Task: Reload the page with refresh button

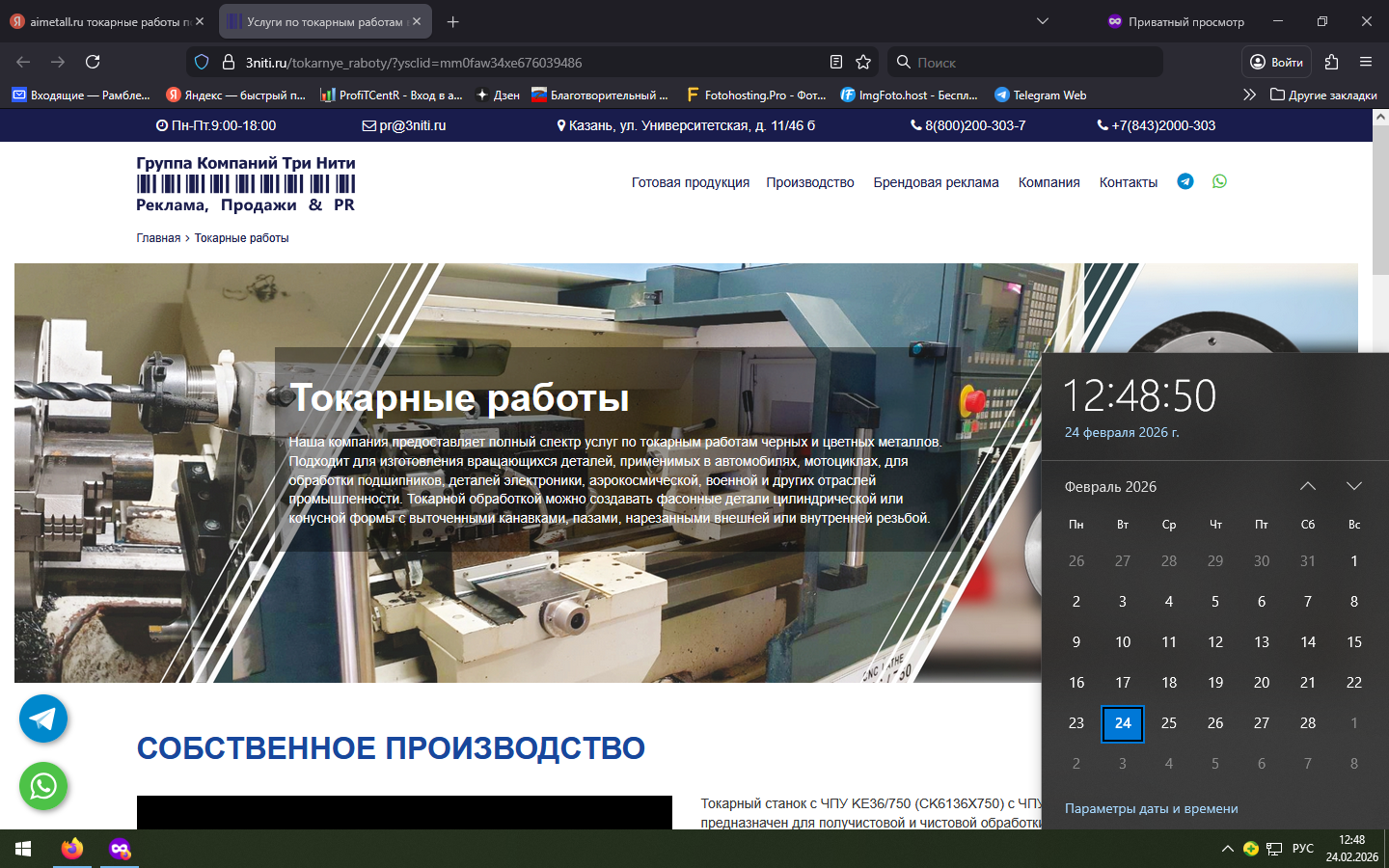Action: tap(93, 62)
